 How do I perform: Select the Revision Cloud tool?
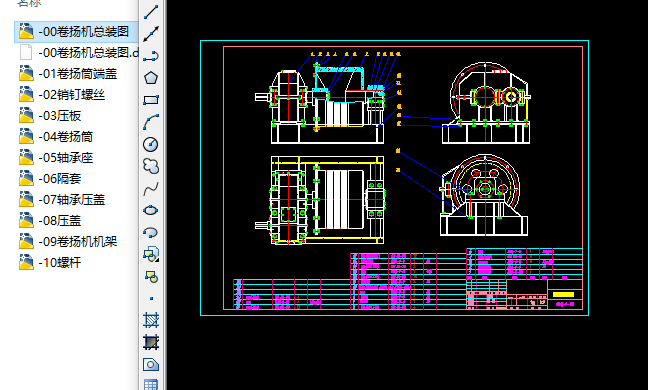click(x=151, y=166)
